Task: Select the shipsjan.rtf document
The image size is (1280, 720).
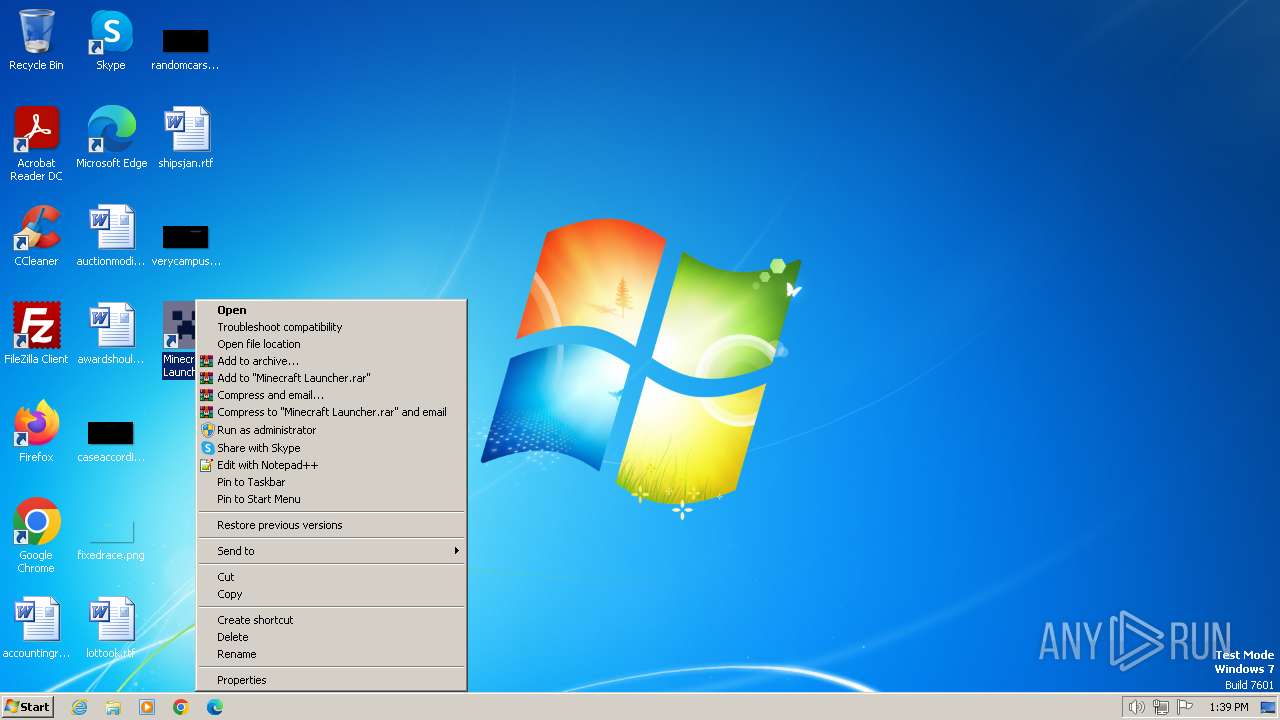Action: pos(185,138)
